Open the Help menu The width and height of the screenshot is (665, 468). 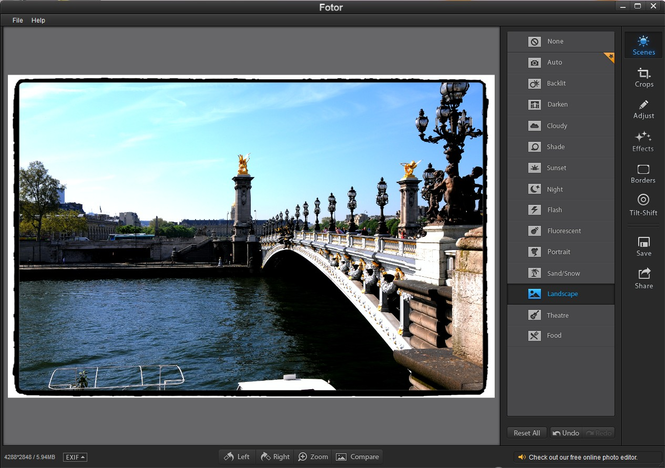38,20
